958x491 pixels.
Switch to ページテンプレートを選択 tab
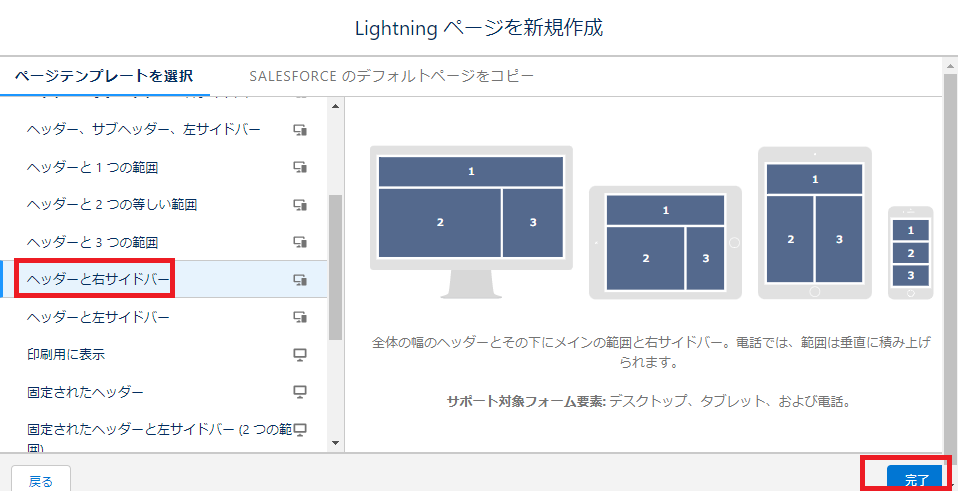pos(104,76)
